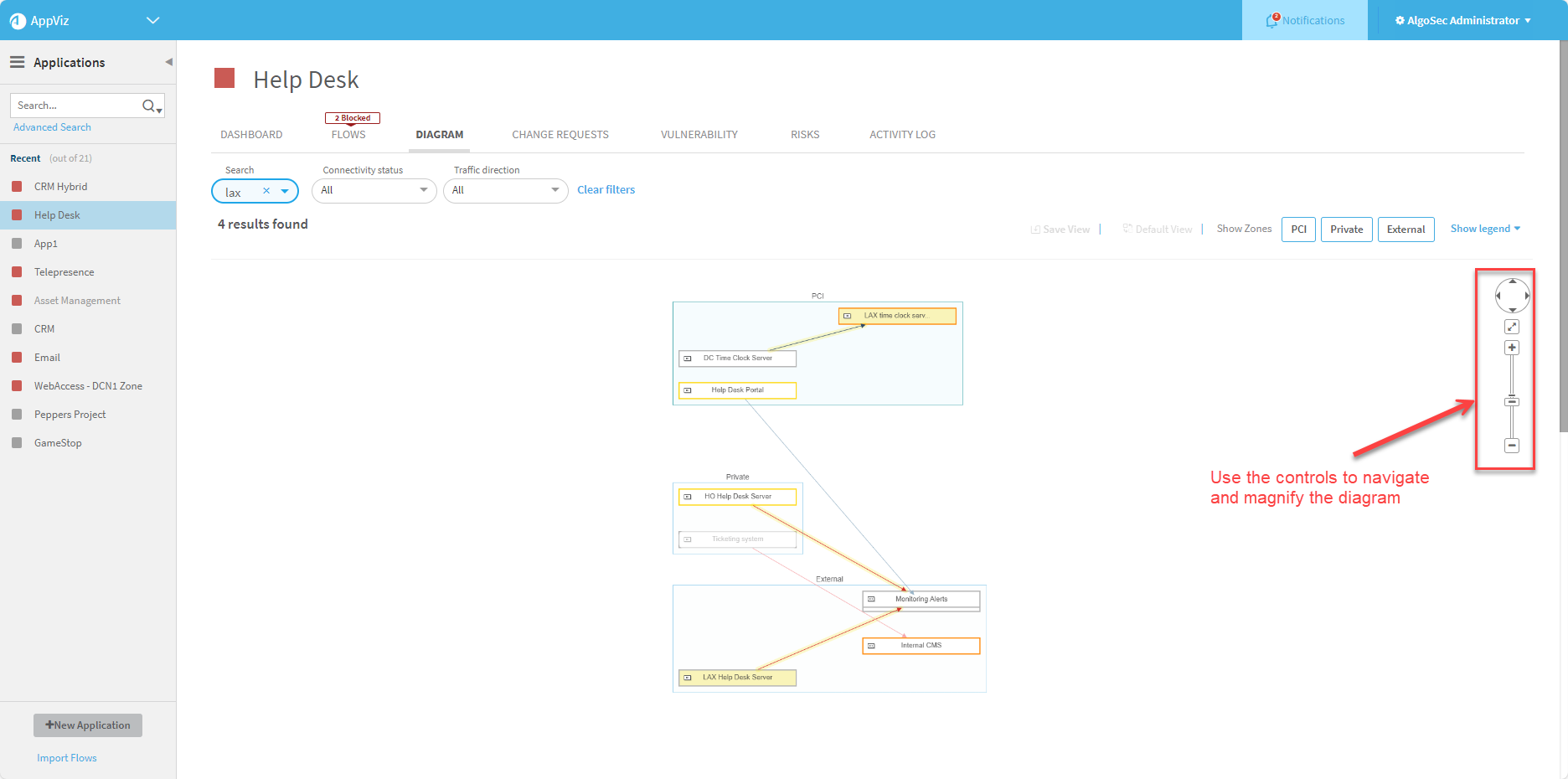The image size is (1568, 779).
Task: Click the sidebar search magnifier icon
Action: 149,106
